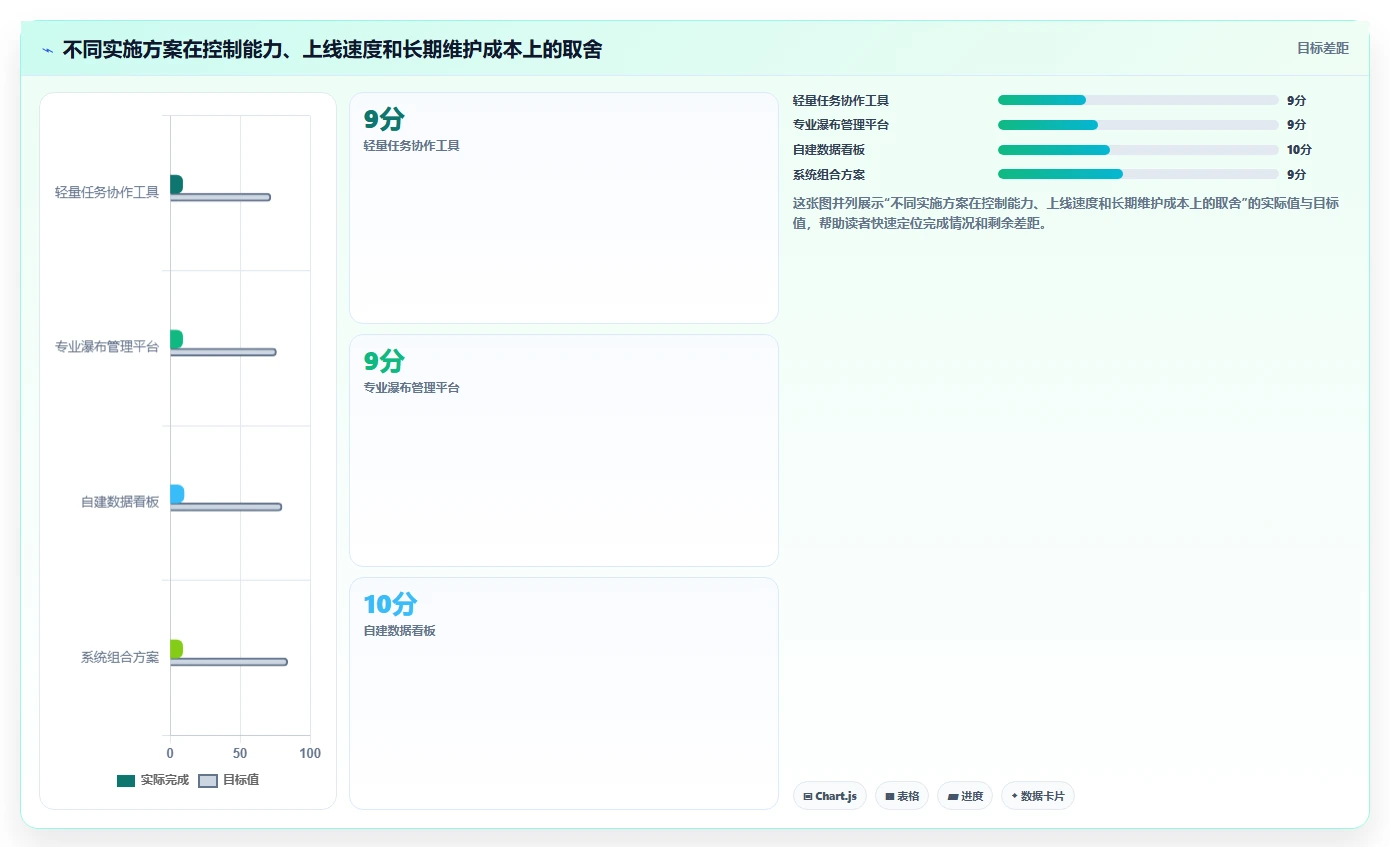
Task: Click the gray target bar for 系统组合方案
Action: click(229, 662)
